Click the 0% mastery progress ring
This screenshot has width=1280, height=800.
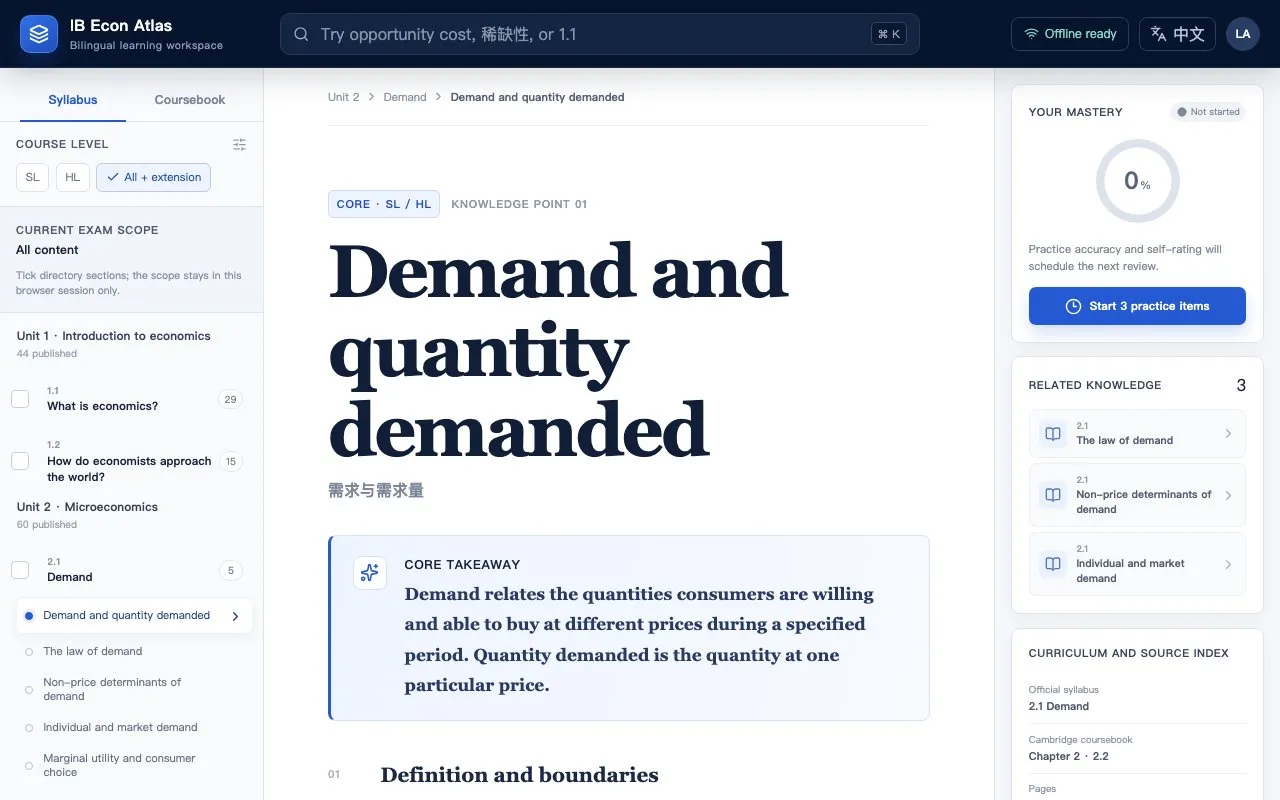[1137, 181]
